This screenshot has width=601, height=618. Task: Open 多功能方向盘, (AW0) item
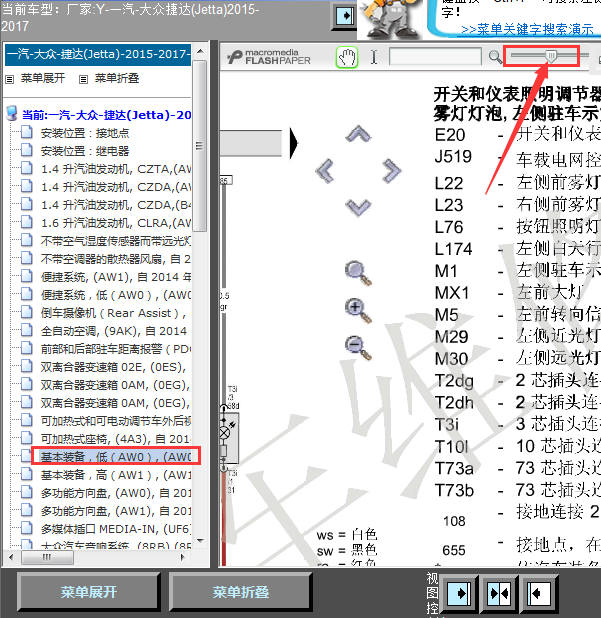click(x=116, y=493)
